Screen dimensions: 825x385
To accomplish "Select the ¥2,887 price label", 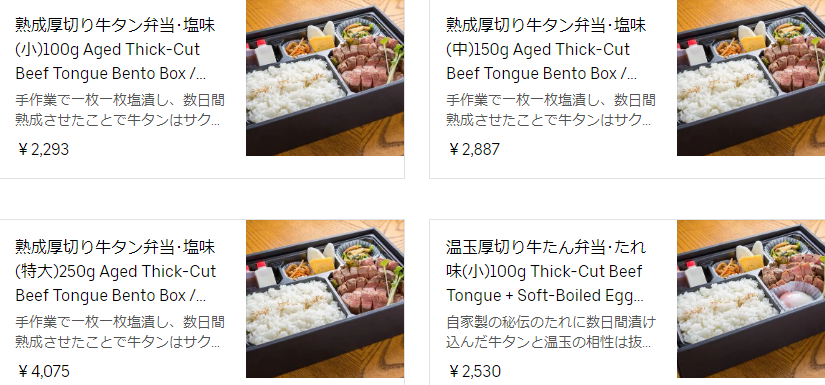I will click(474, 149).
